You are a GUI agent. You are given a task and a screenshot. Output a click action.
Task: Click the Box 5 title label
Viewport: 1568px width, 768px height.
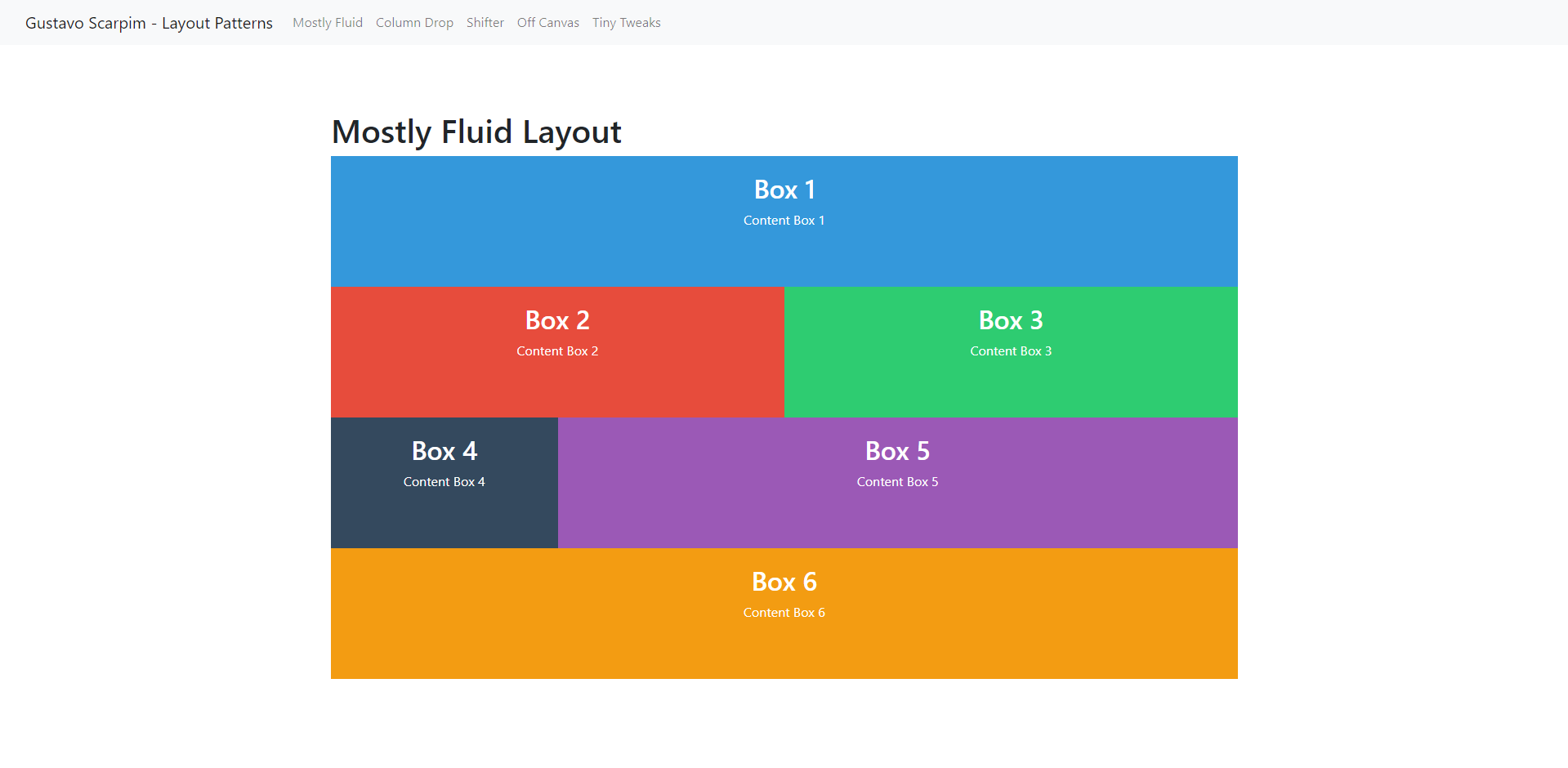[897, 450]
